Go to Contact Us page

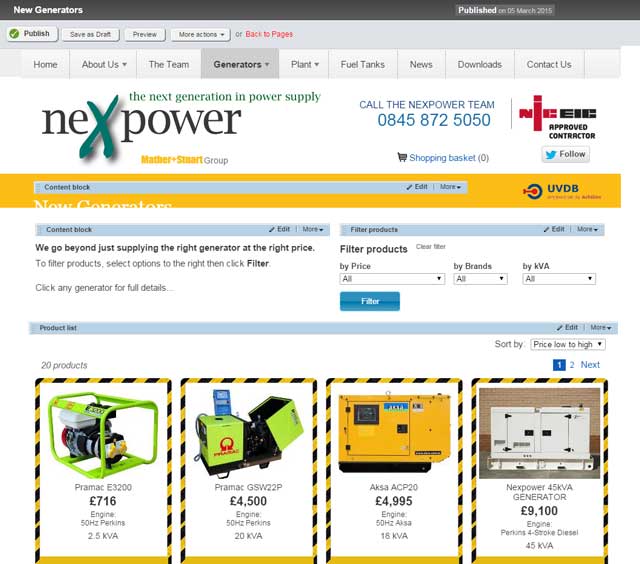click(x=549, y=64)
